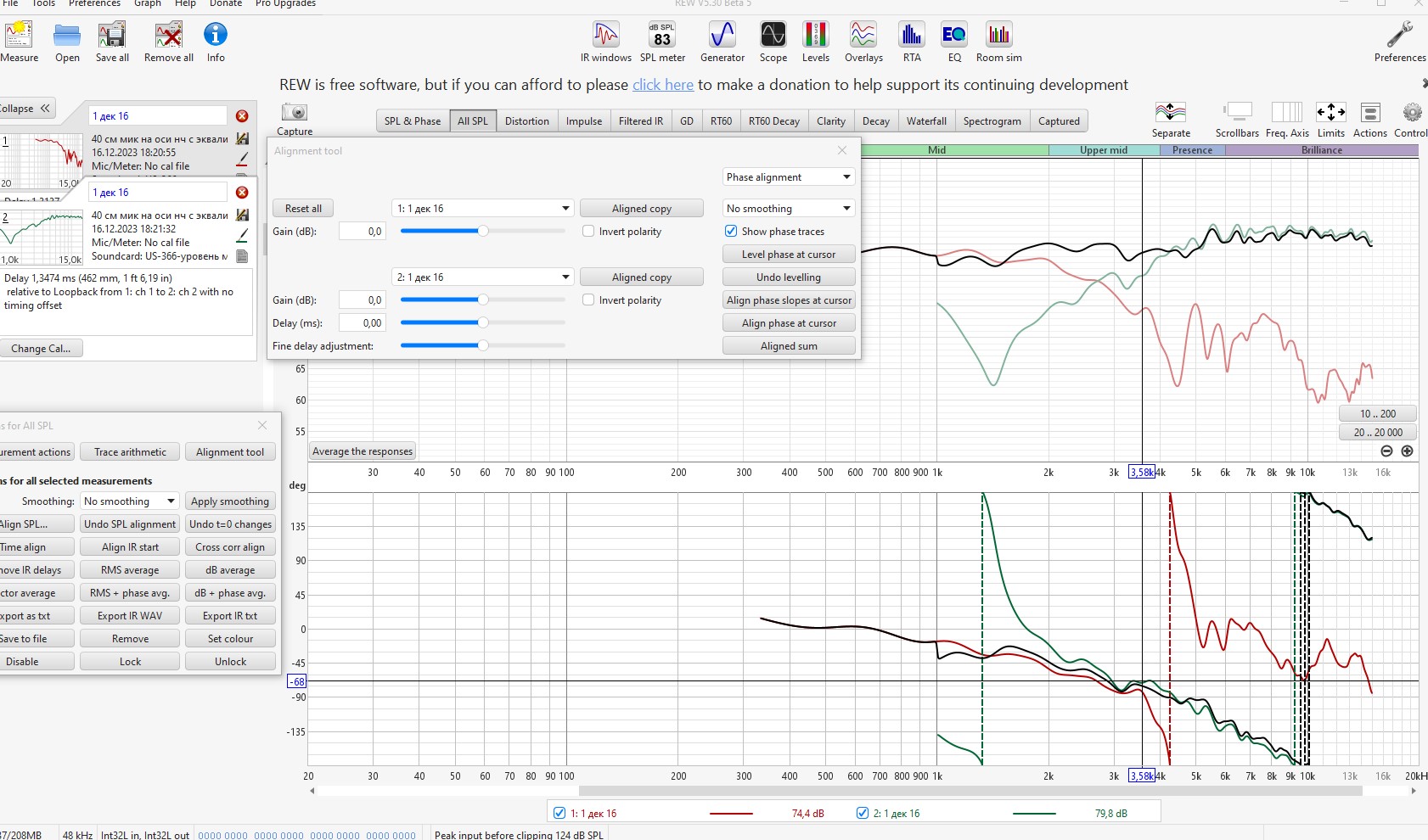The image size is (1428, 840).
Task: Open a measurement file via Open icon
Action: [67, 36]
